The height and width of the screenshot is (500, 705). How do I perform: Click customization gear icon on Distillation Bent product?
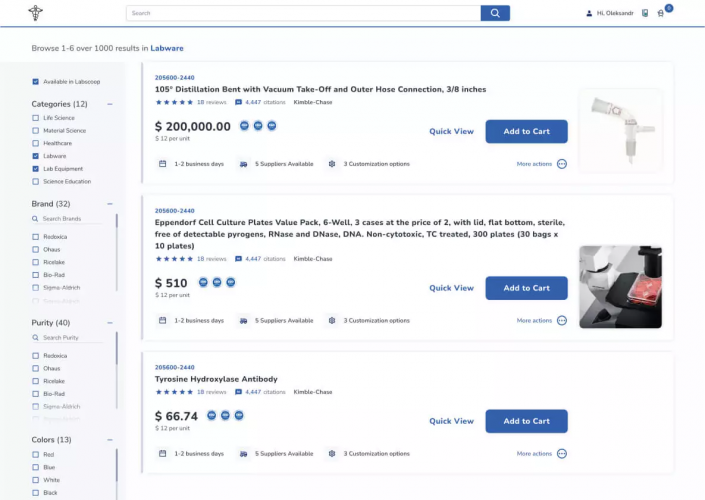[x=332, y=164]
